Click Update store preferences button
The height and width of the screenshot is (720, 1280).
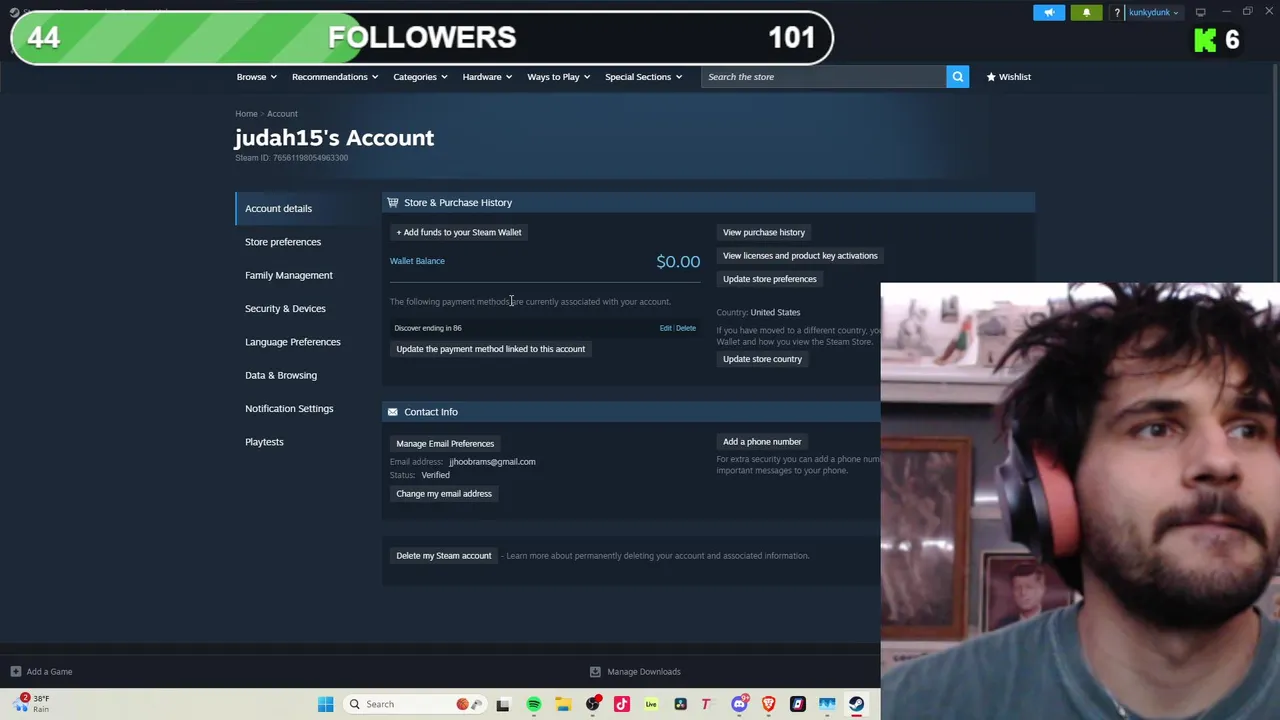point(769,279)
